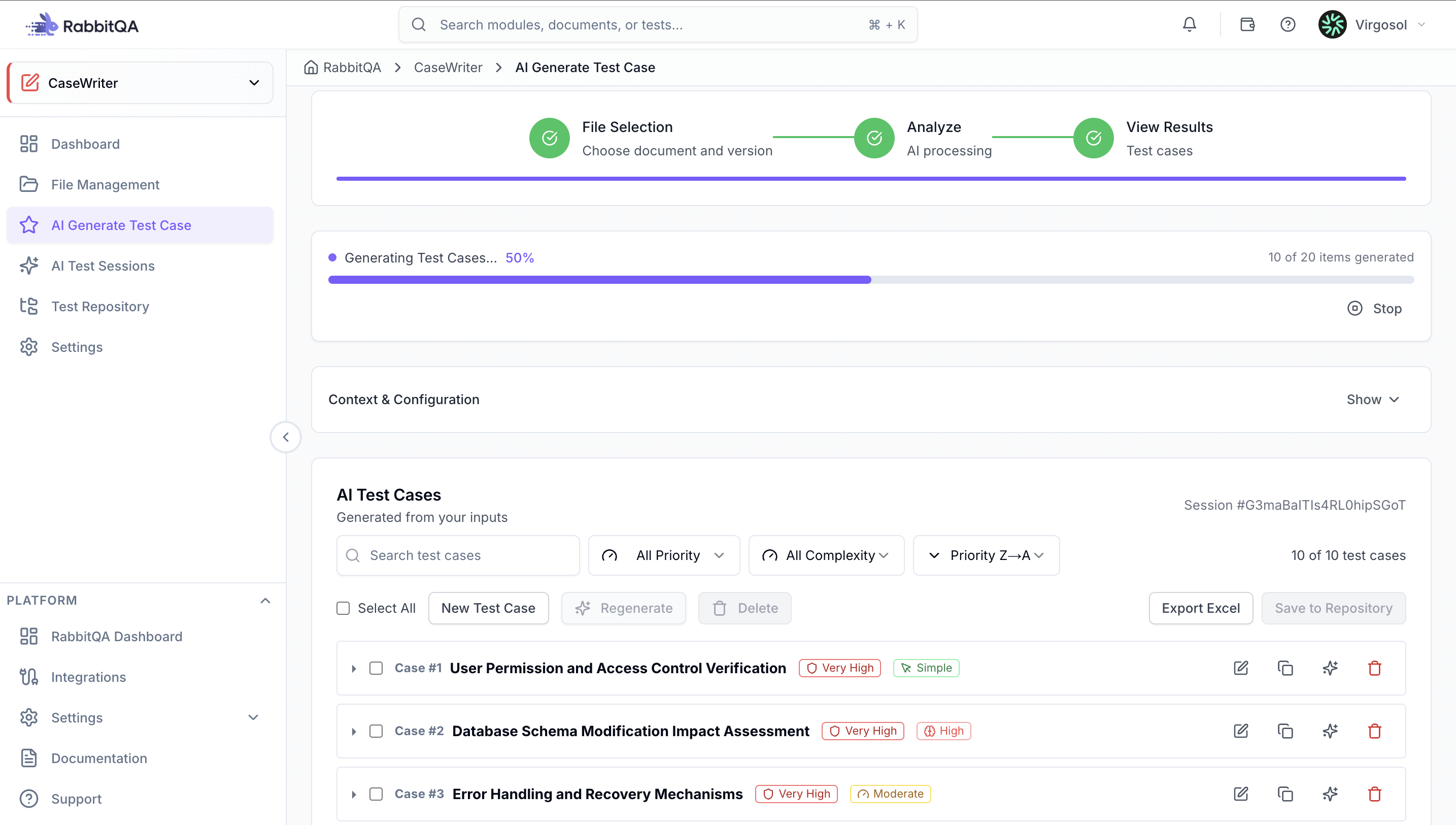Open the CaseWriter module dropdown
Image resolution: width=1456 pixels, height=825 pixels.
(140, 83)
